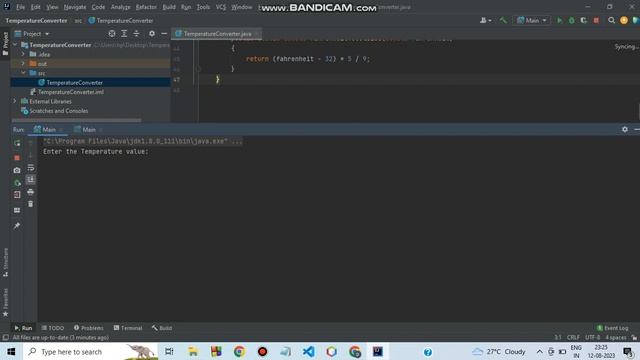Image resolution: width=640 pixels, height=360 pixels.
Task: Click the Dump Threads camera icon
Action: (17, 170)
